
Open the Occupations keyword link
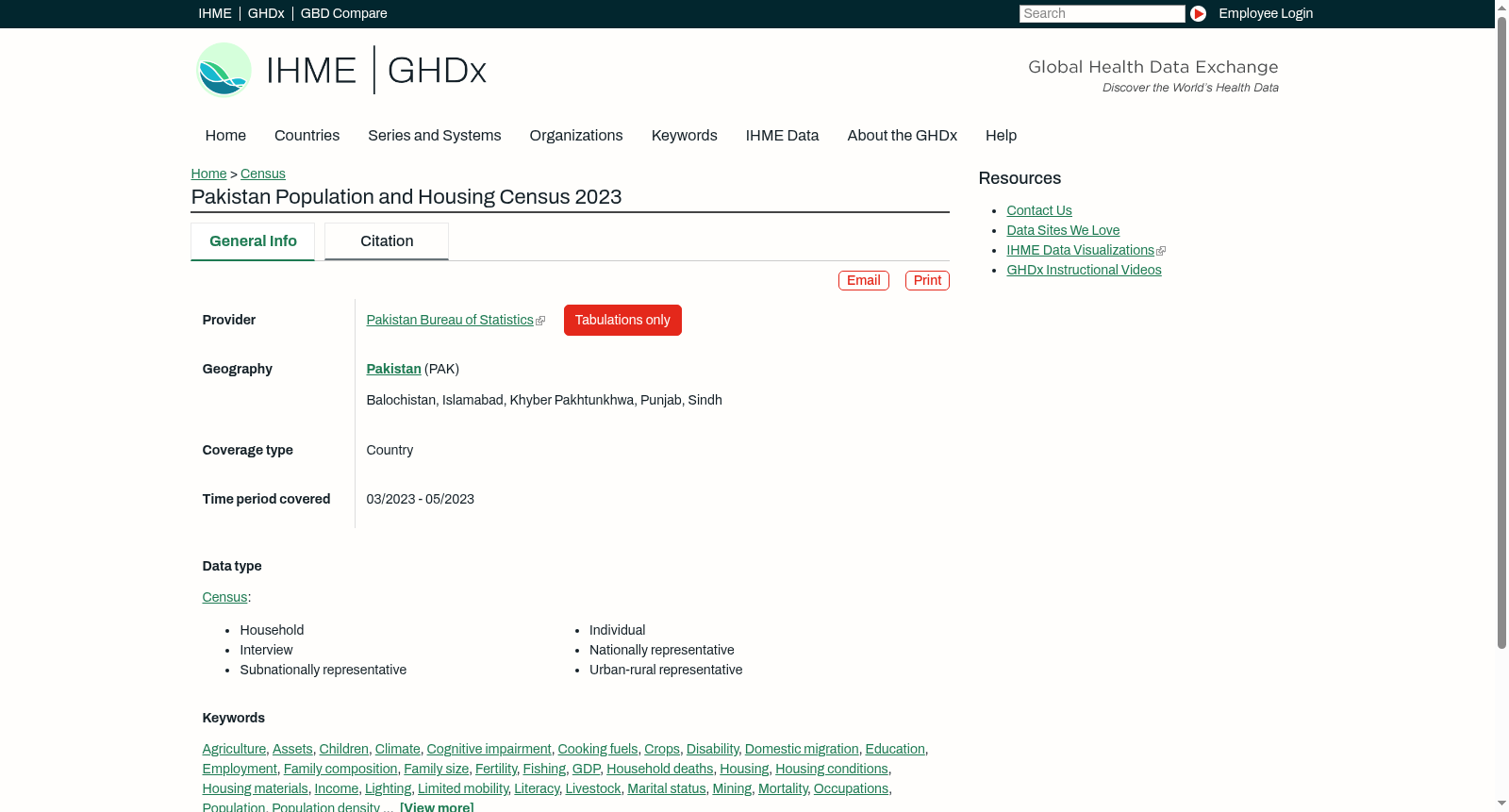pos(851,788)
